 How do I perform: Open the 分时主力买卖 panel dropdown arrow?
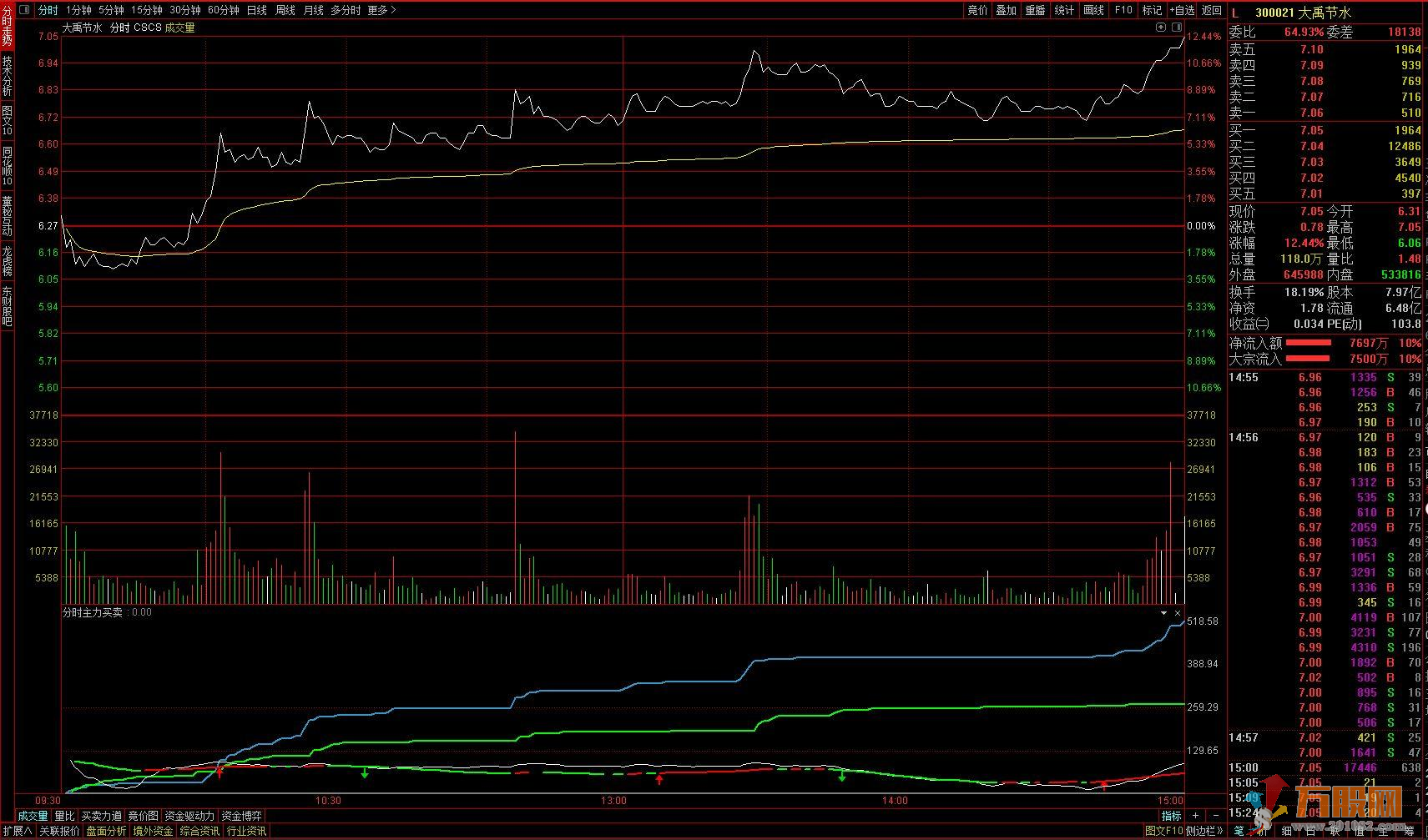click(1163, 613)
